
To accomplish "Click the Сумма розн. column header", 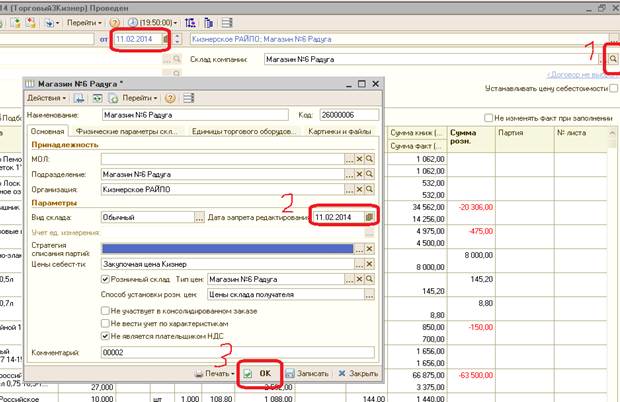I will click(471, 137).
